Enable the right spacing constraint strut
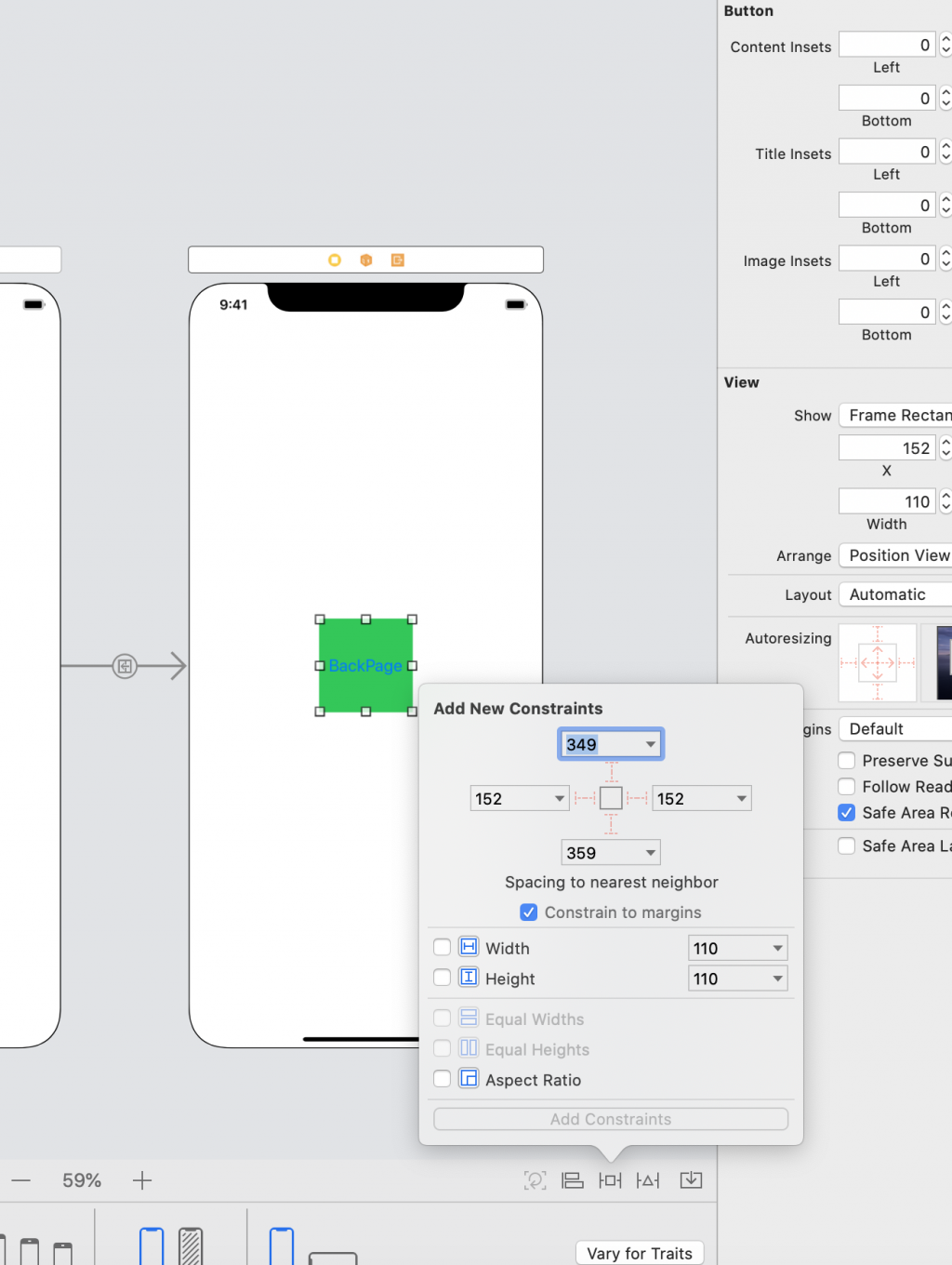This screenshot has width=952, height=1265. (x=637, y=798)
